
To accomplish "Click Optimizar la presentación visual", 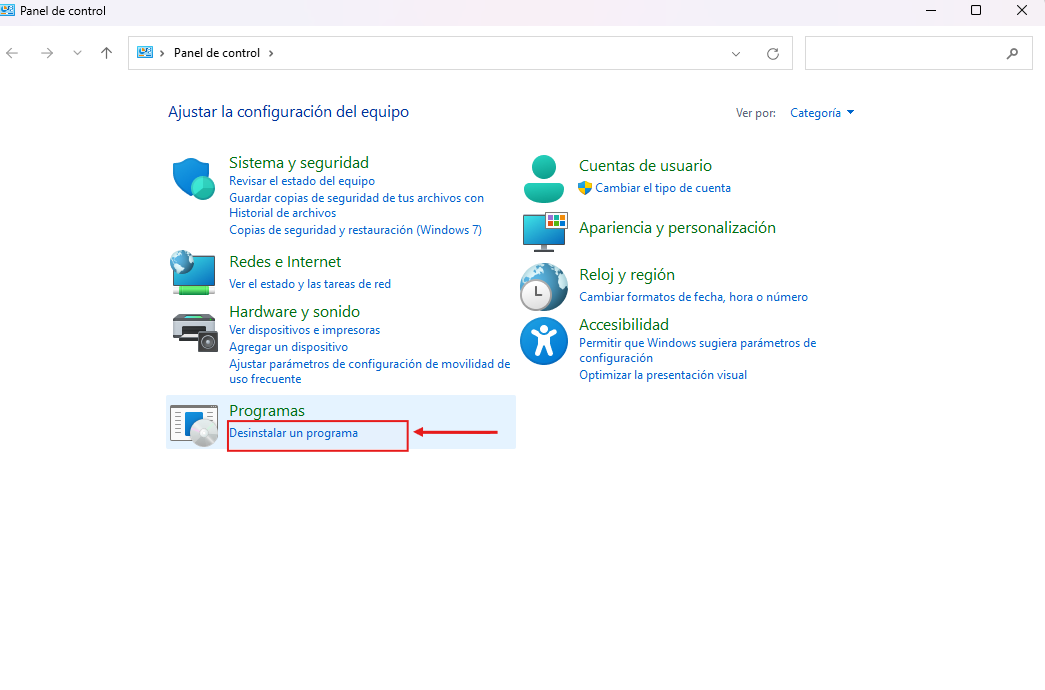I will coord(663,375).
